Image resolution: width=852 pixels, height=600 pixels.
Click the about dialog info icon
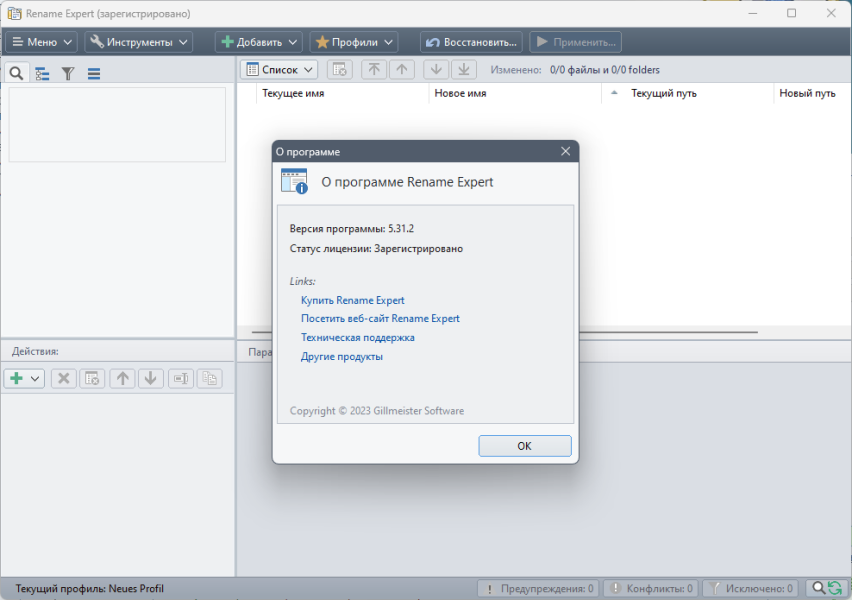tap(295, 182)
